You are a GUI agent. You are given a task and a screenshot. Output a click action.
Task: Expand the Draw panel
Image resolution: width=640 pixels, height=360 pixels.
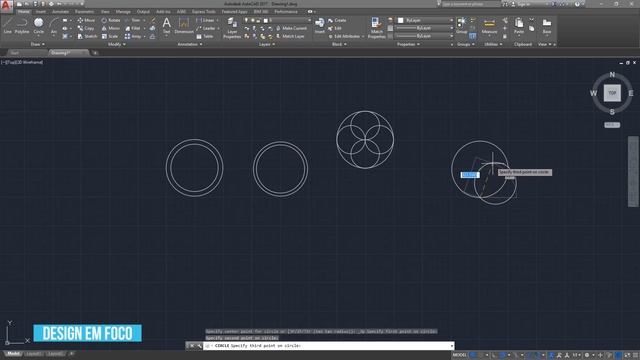tap(38, 44)
